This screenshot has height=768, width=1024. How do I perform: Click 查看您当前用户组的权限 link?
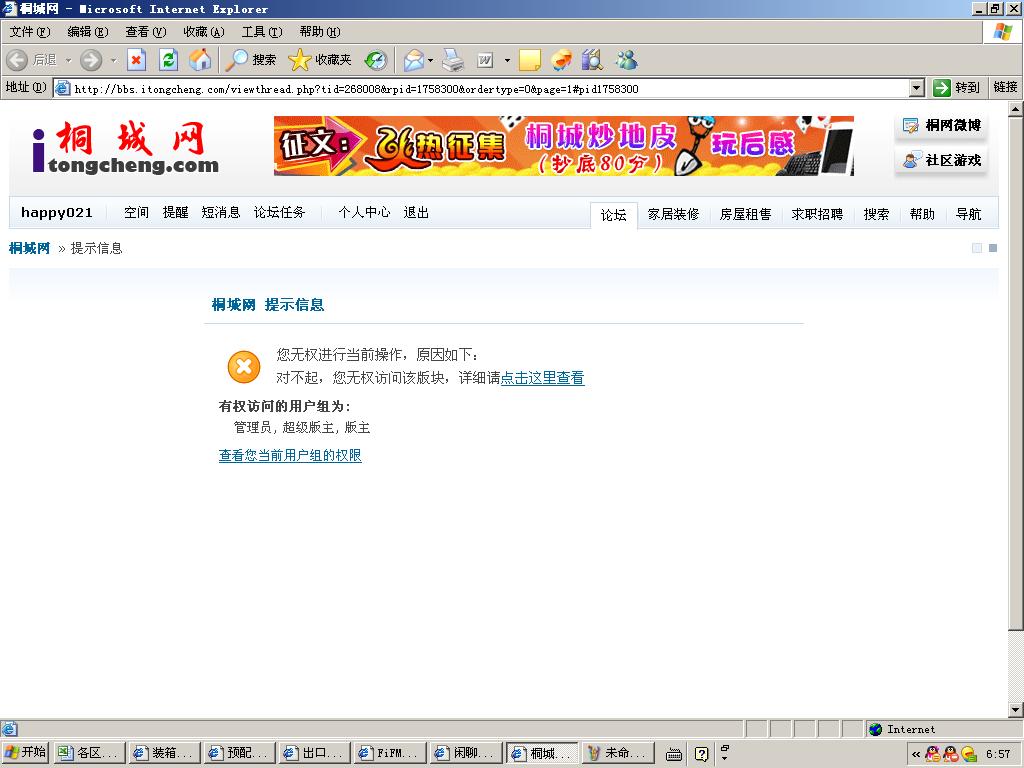(x=290, y=456)
